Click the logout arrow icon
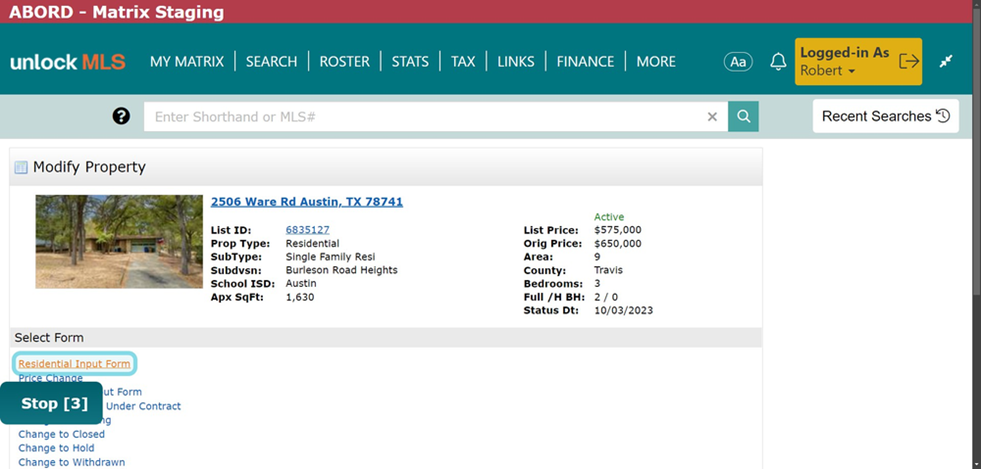The width and height of the screenshot is (981, 469). [x=908, y=61]
